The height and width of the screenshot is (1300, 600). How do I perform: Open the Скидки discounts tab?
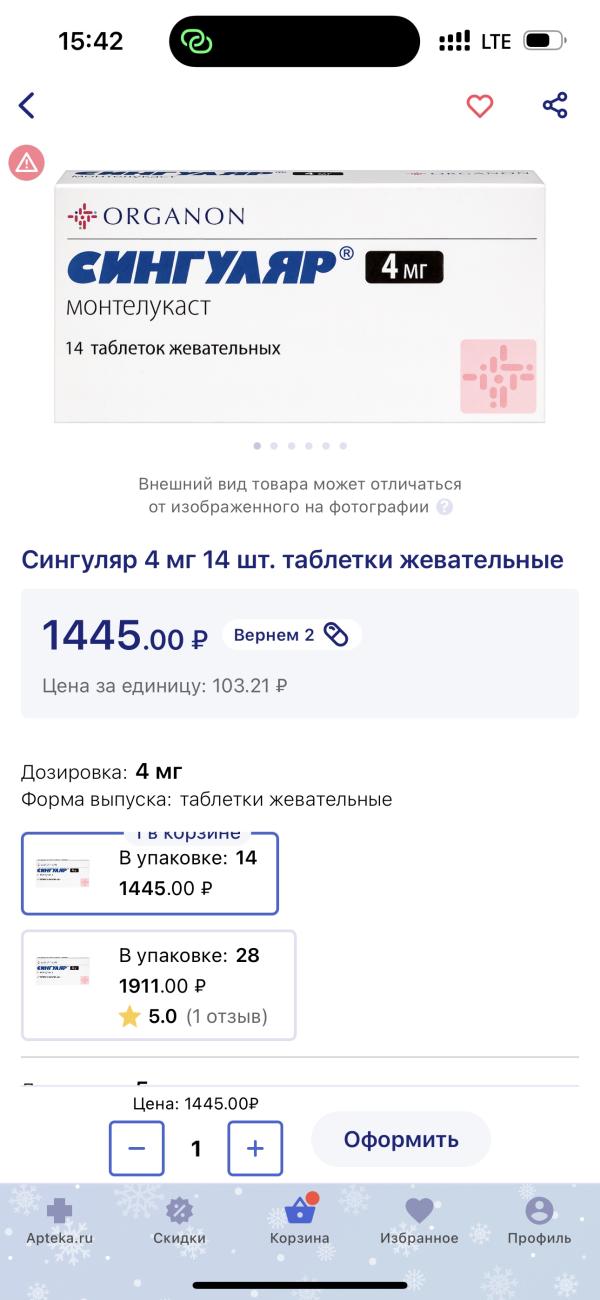pyautogui.click(x=179, y=1221)
